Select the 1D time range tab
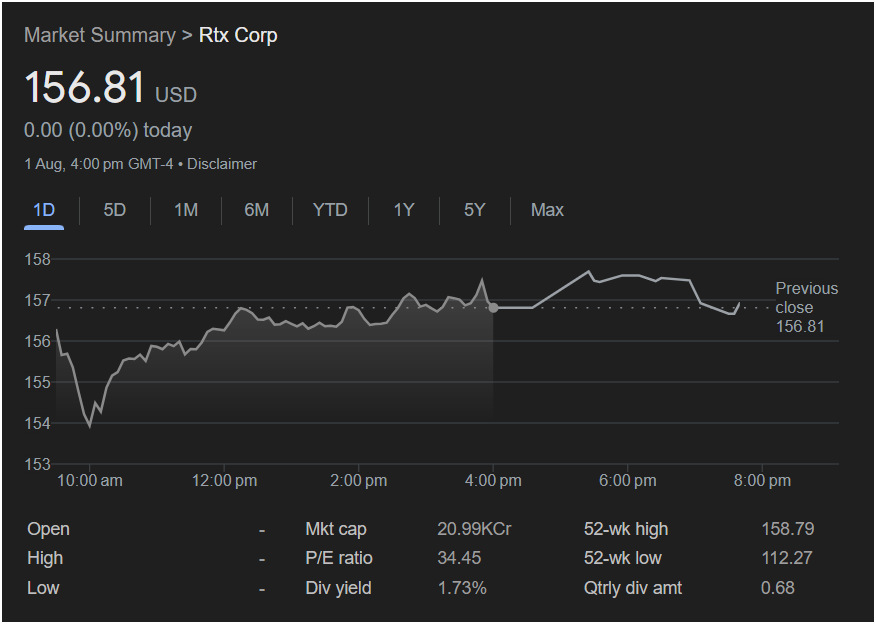876x624 pixels. pos(44,210)
